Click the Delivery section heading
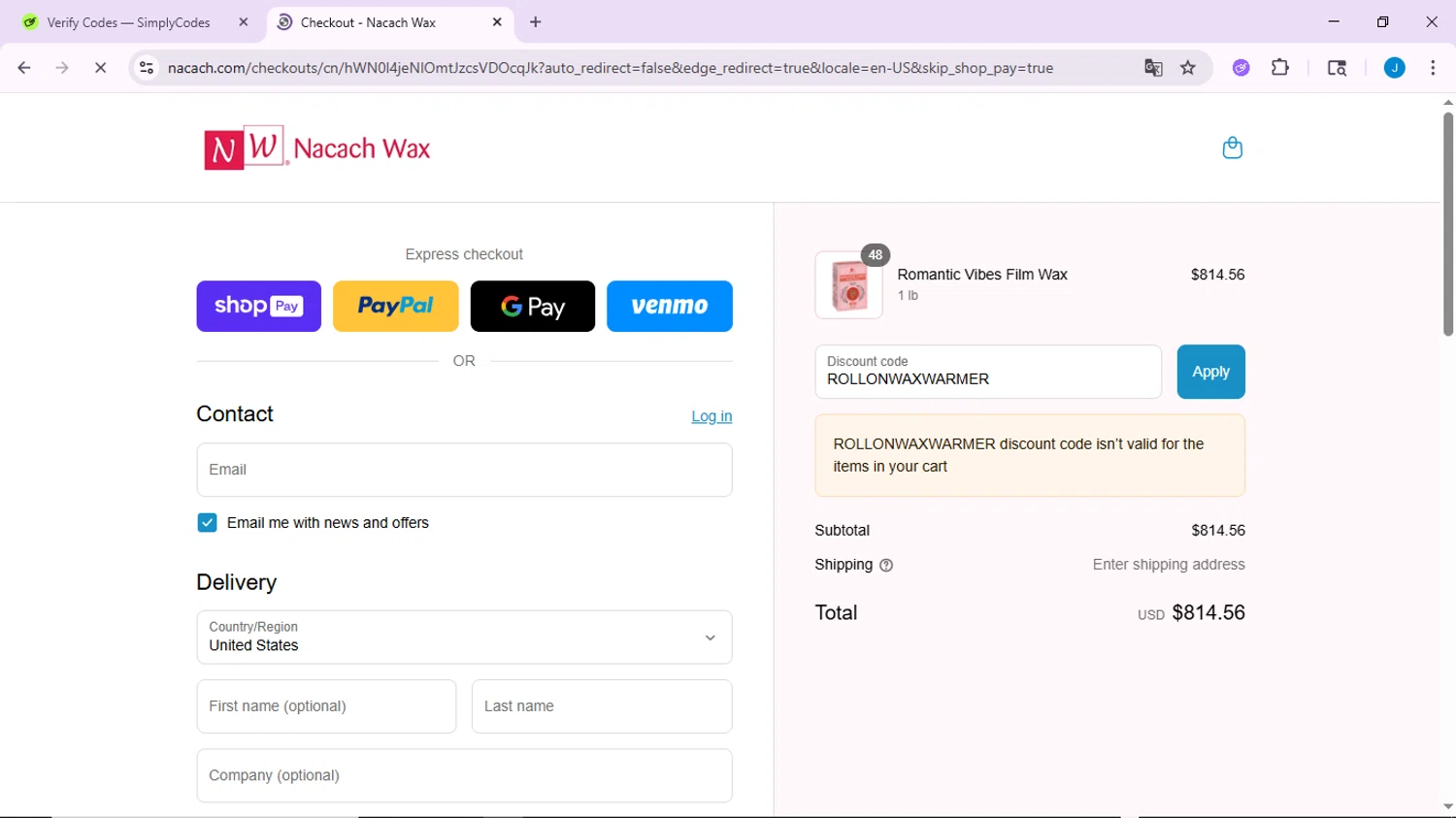The width and height of the screenshot is (1456, 818). point(237,582)
